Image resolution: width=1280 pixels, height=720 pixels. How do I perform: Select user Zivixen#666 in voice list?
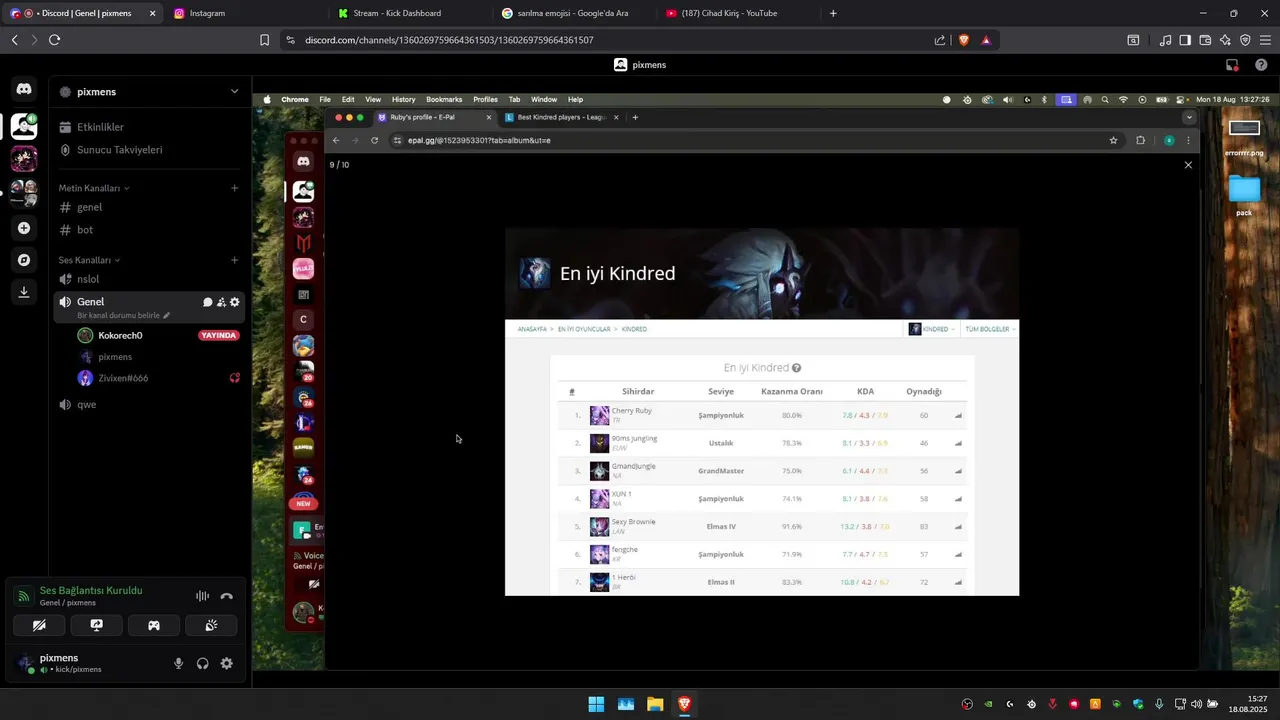(x=123, y=378)
